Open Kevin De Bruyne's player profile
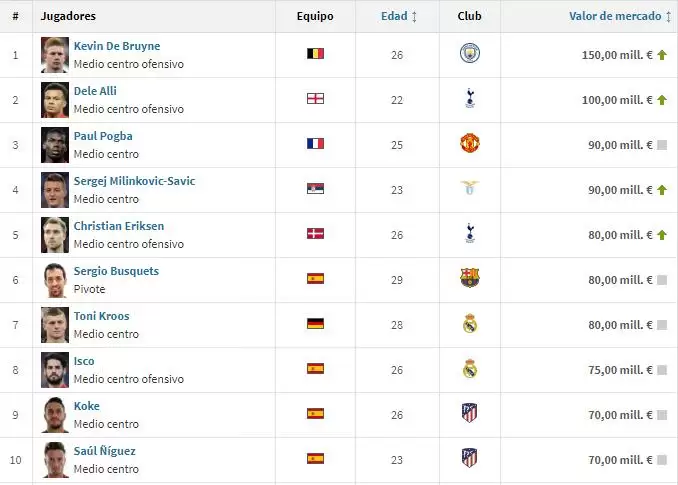This screenshot has height=485, width=678. [116, 46]
